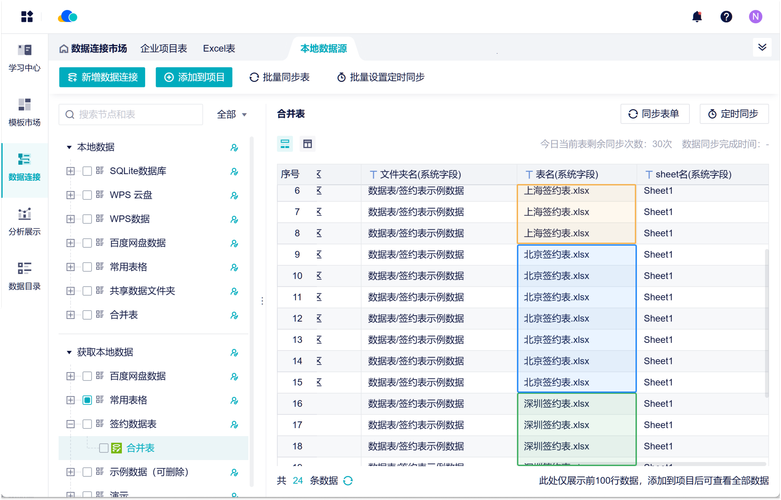Expand the SQLite数据库 node
Viewport: 781px width, 500px height.
71,171
